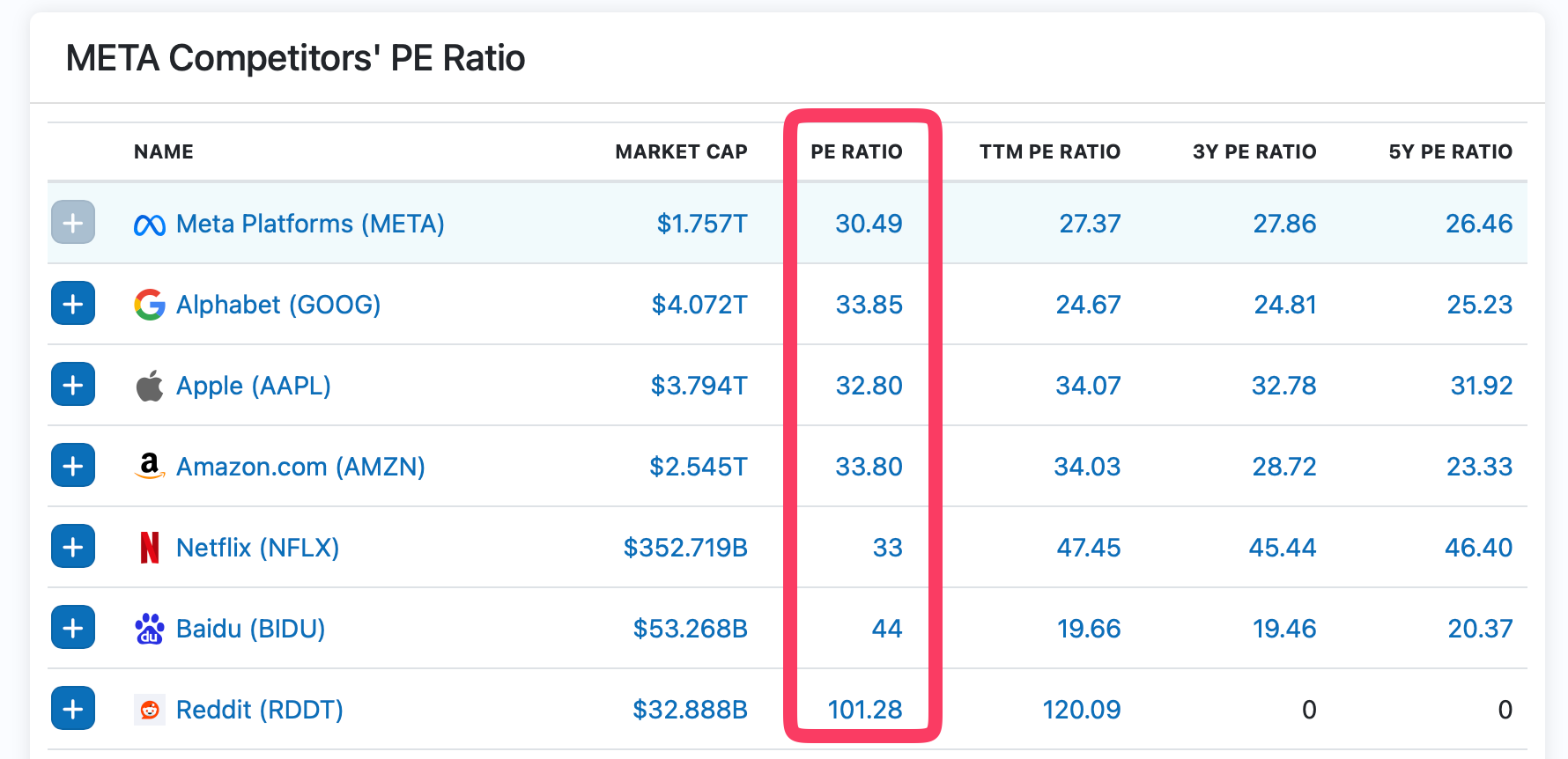1568x759 pixels.
Task: Open the Reddit (RDDT) link
Action: point(260,710)
